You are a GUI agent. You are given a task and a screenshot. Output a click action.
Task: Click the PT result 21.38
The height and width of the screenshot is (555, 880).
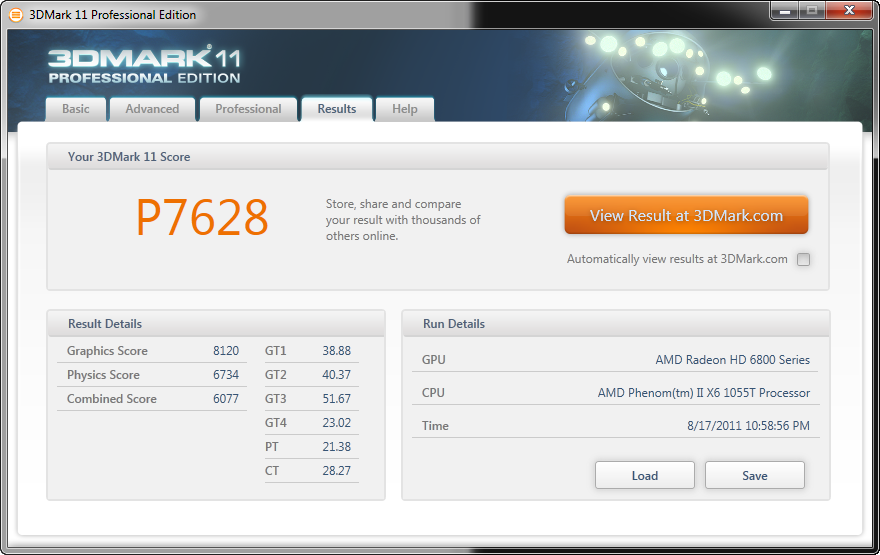point(336,447)
